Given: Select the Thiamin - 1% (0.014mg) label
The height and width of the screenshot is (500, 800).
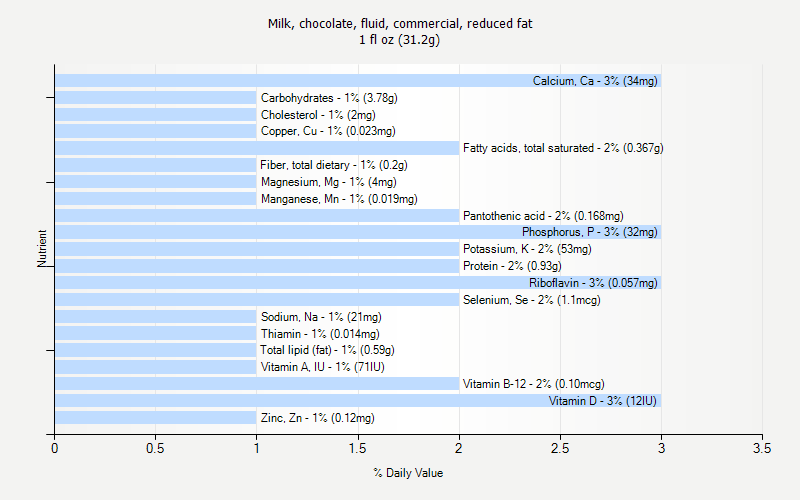Looking at the screenshot, I should pos(320,334).
